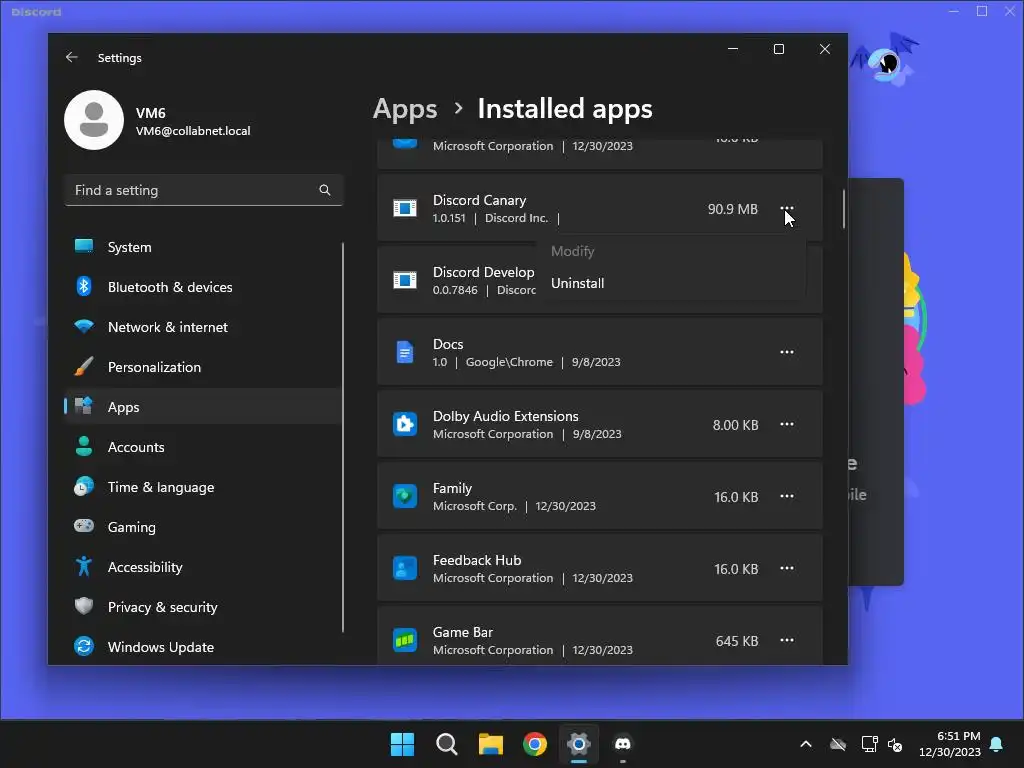Image resolution: width=1024 pixels, height=768 pixels.
Task: Click the 90.9 MB size value
Action: 733,209
